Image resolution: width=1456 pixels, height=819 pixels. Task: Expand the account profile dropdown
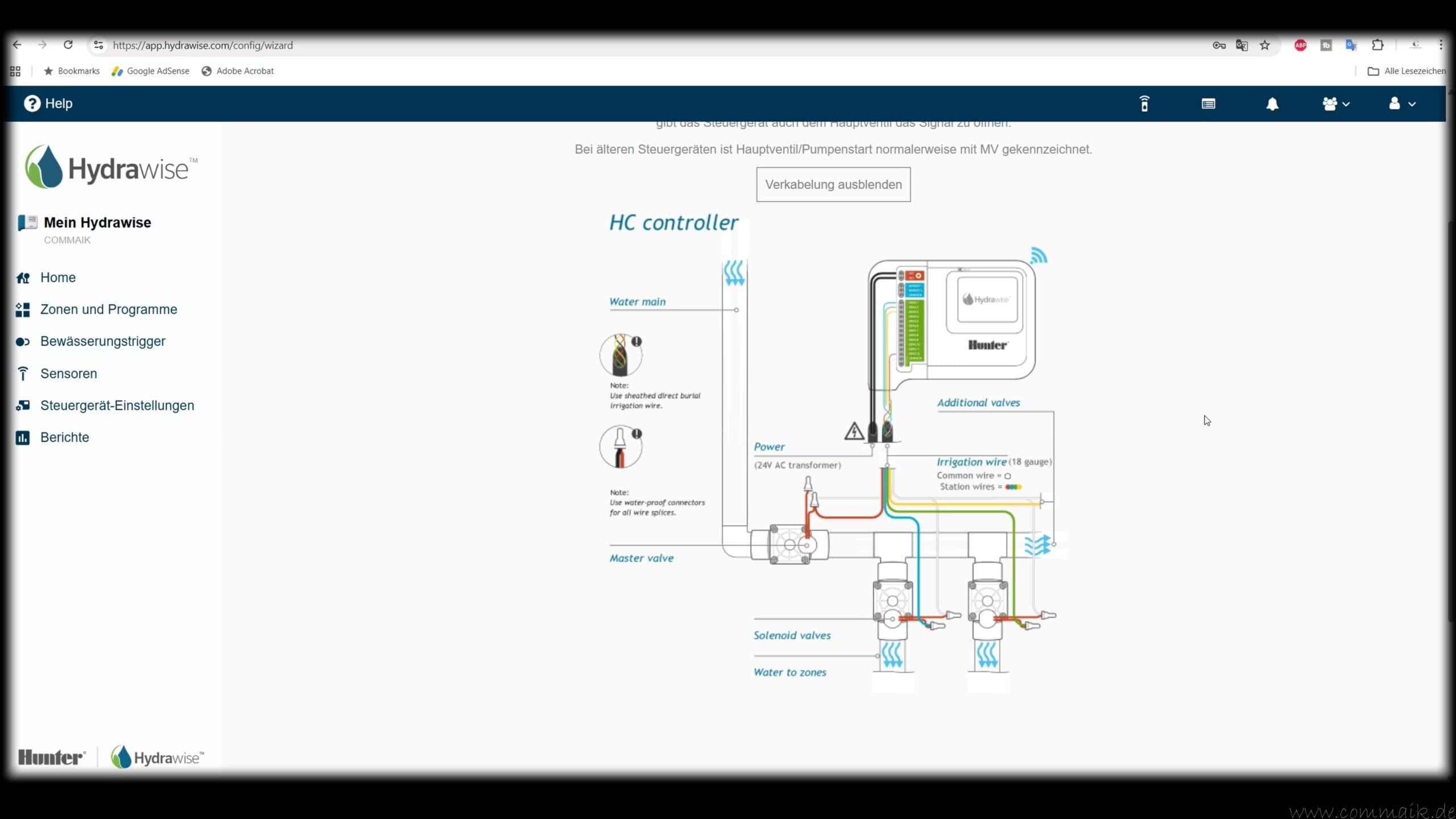1402,104
